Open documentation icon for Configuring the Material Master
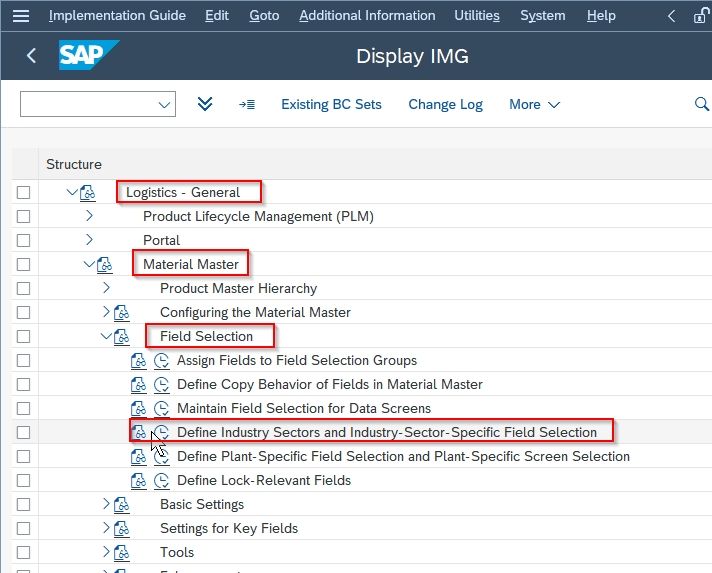The height and width of the screenshot is (573, 712). pyautogui.click(x=121, y=313)
